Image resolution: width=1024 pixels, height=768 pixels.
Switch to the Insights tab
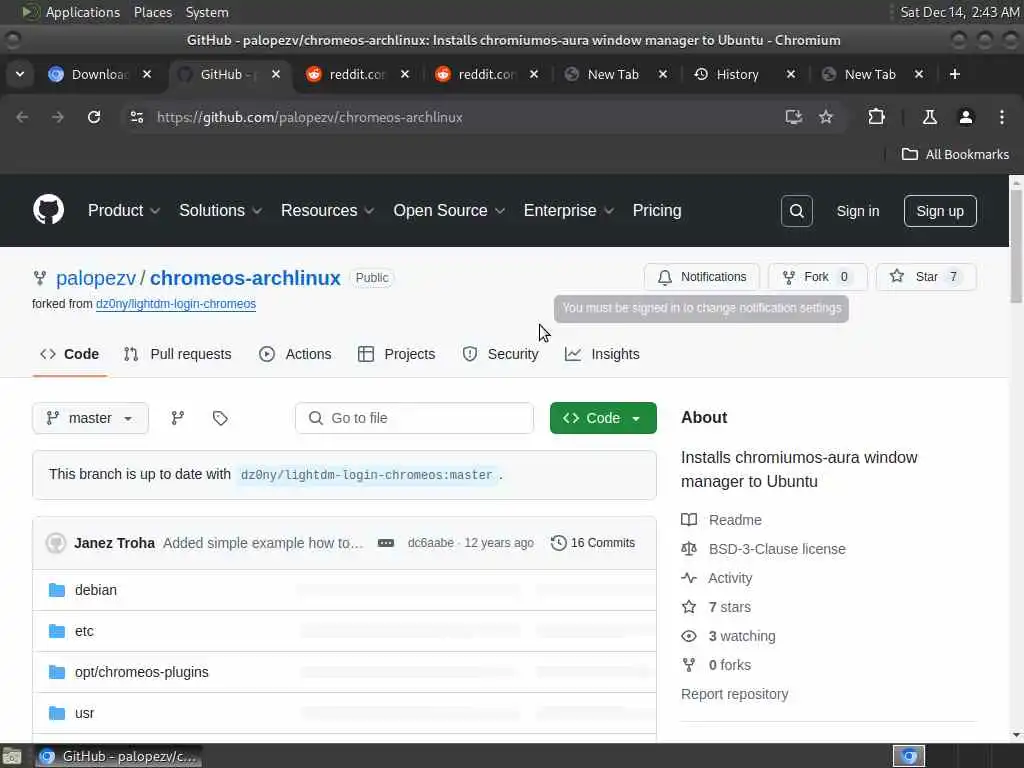602,354
